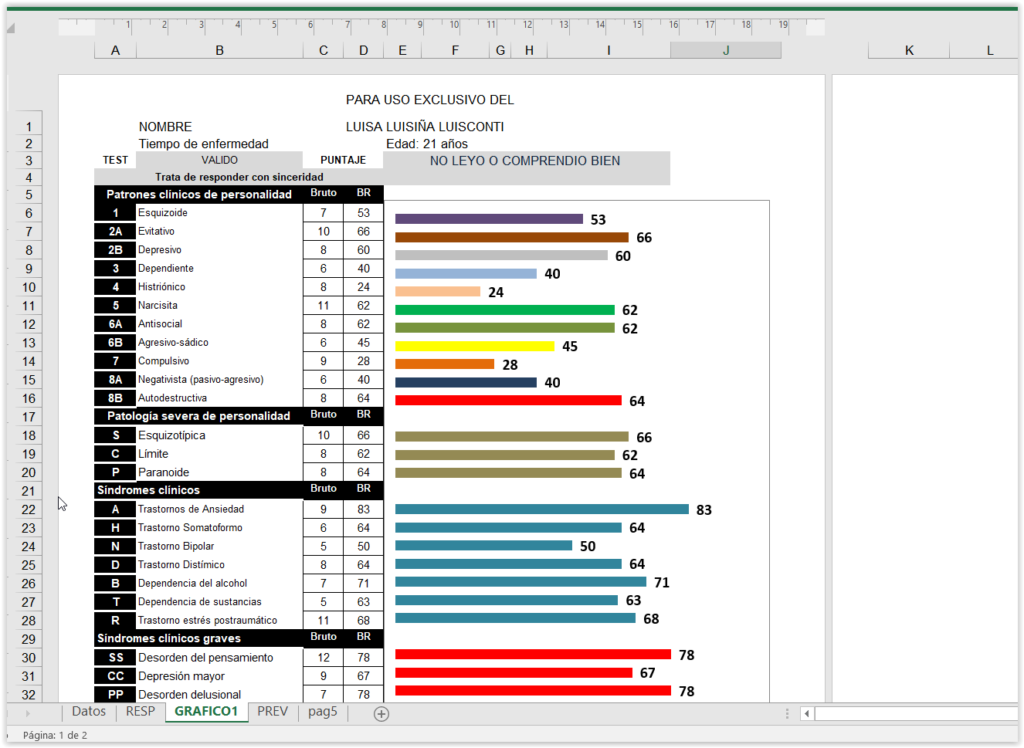The image size is (1024, 748).
Task: Click the red Autodestructiva bar with value 64
Action: [x=508, y=400]
